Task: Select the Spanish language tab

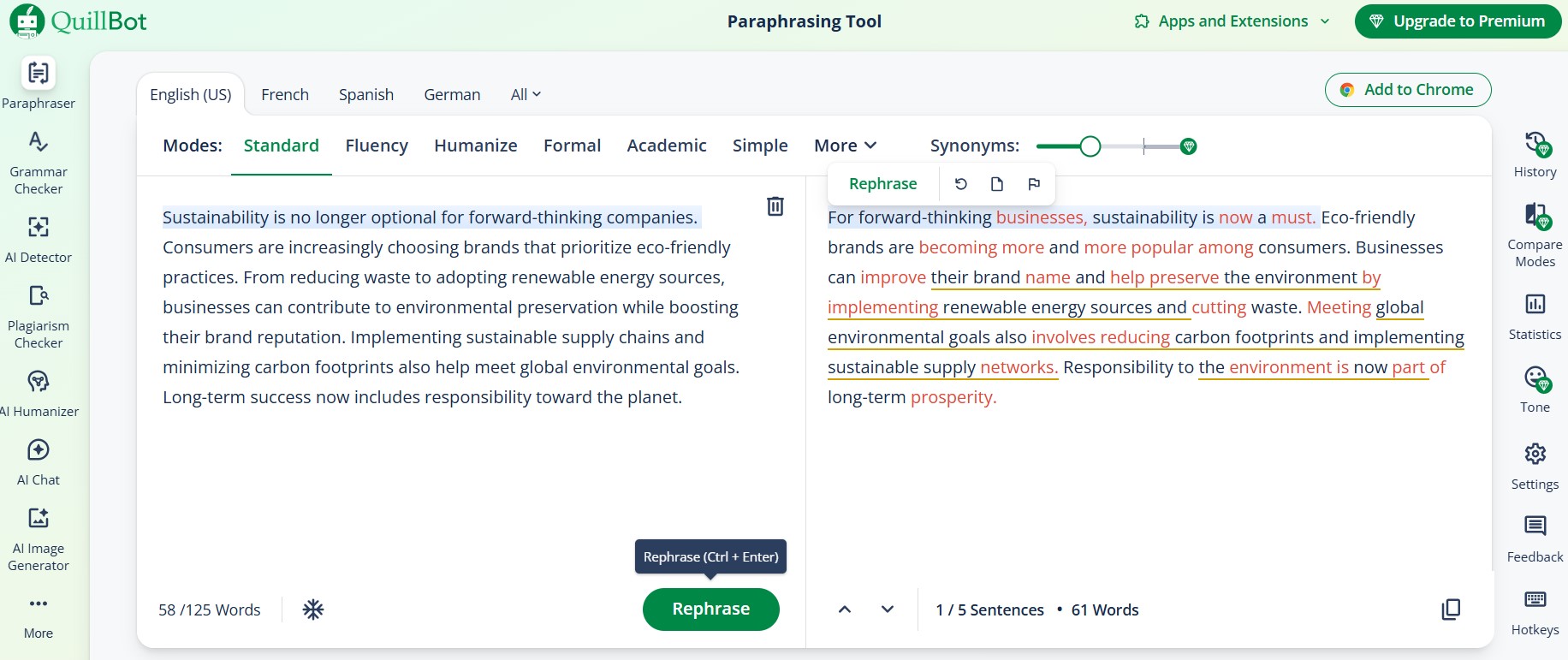Action: (366, 95)
